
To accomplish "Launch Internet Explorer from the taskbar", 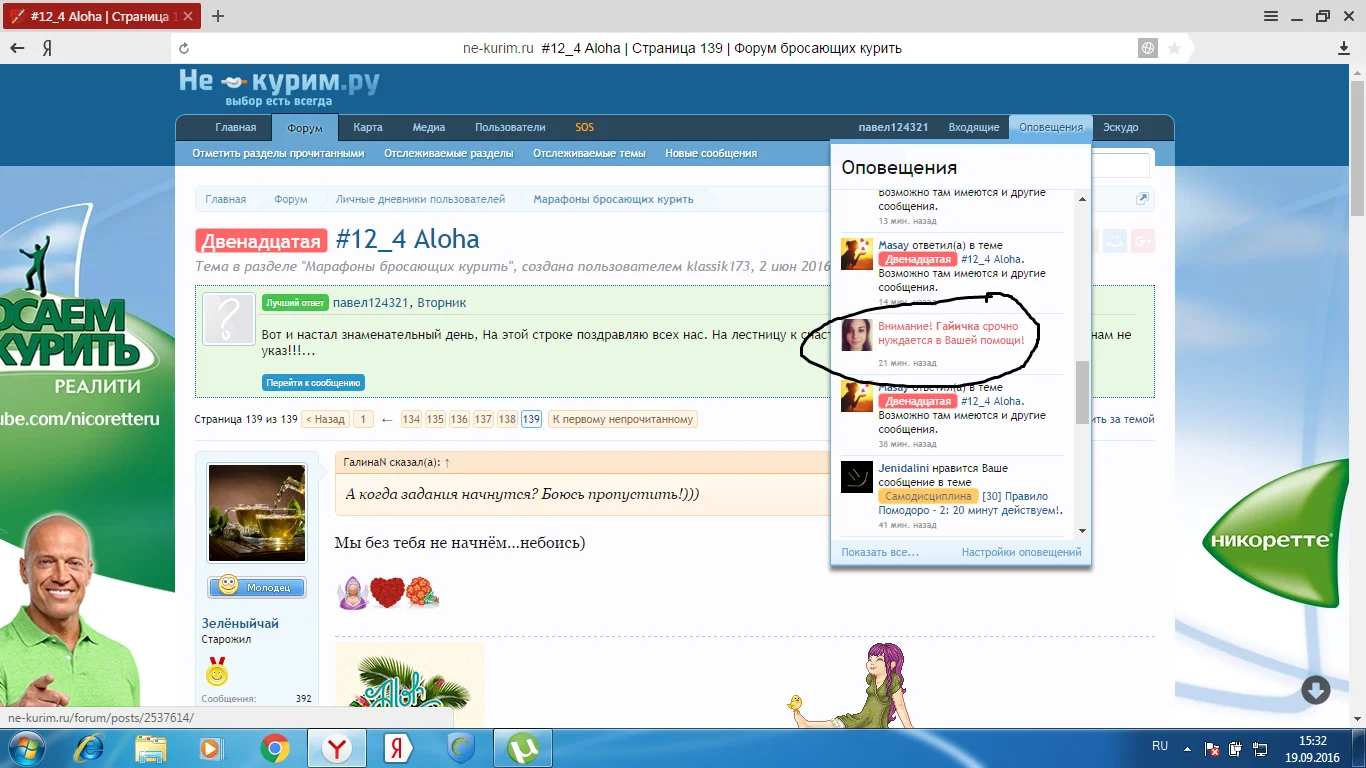I will 89,748.
